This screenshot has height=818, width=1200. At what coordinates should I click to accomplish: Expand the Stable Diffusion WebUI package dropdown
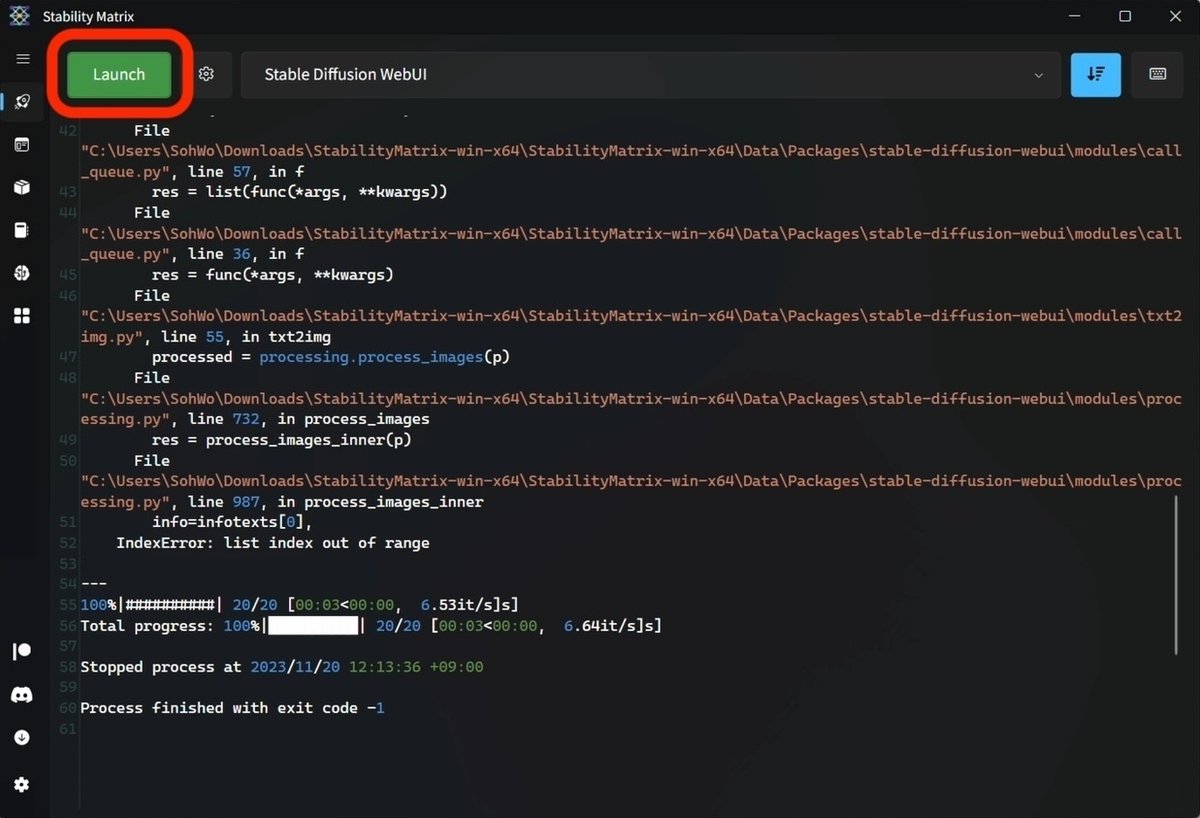[650, 75]
